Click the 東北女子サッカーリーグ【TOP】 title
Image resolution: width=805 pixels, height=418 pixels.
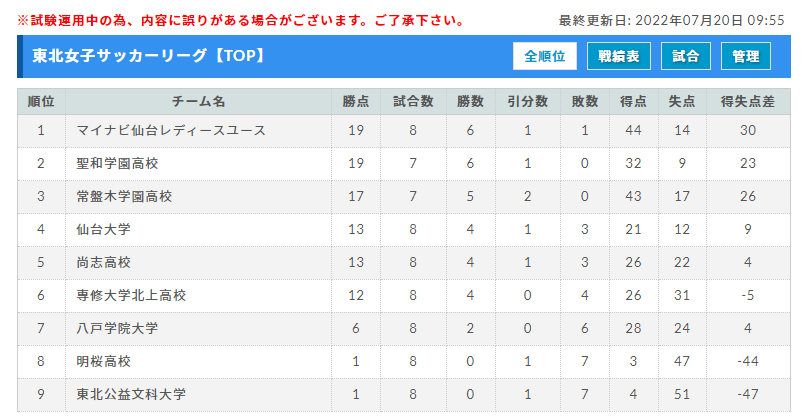tap(150, 55)
